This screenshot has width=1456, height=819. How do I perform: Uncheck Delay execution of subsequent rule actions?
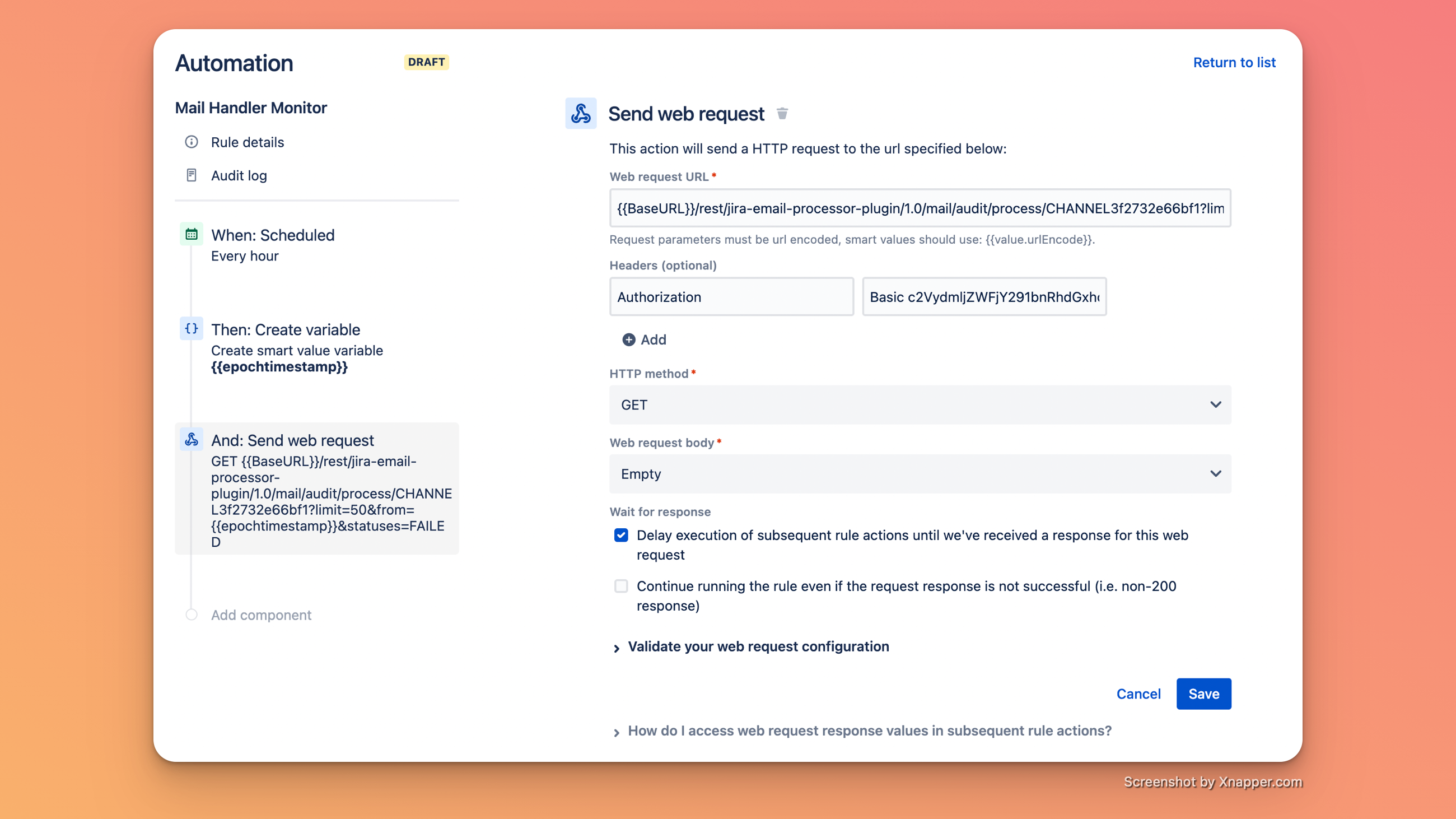point(621,535)
